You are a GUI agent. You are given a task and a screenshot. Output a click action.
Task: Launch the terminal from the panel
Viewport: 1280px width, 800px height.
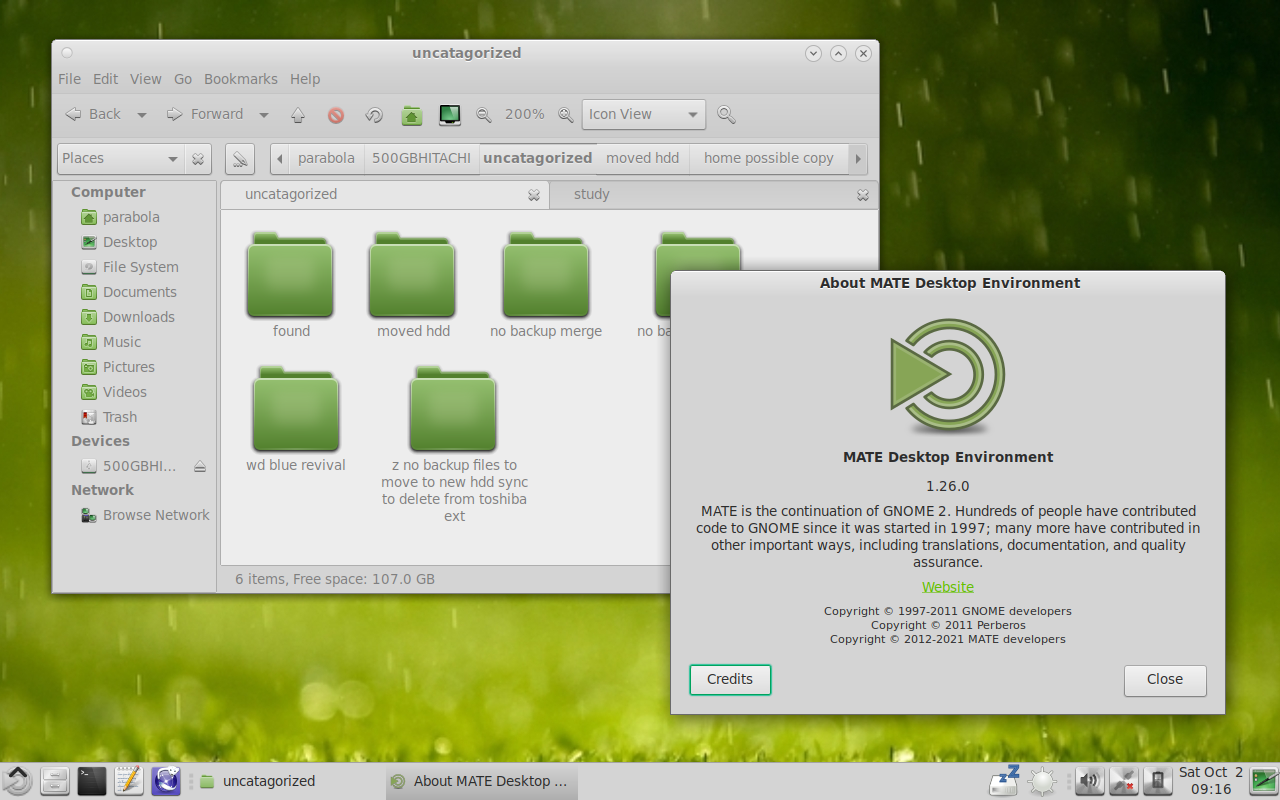[92, 781]
